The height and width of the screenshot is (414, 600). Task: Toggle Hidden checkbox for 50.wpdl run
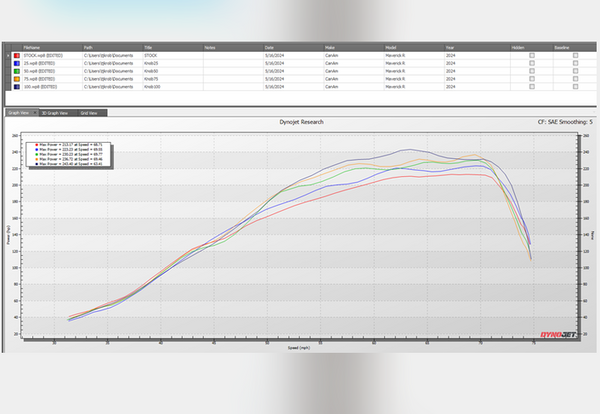pos(532,72)
